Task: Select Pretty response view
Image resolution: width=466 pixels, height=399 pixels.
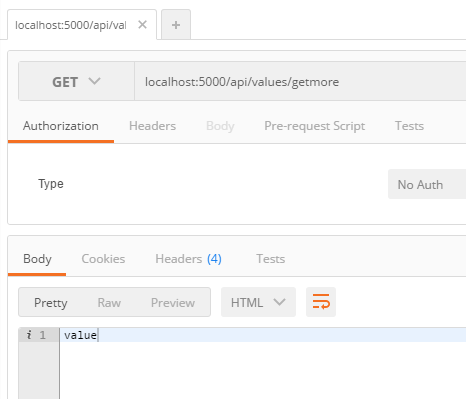Action: [51, 303]
